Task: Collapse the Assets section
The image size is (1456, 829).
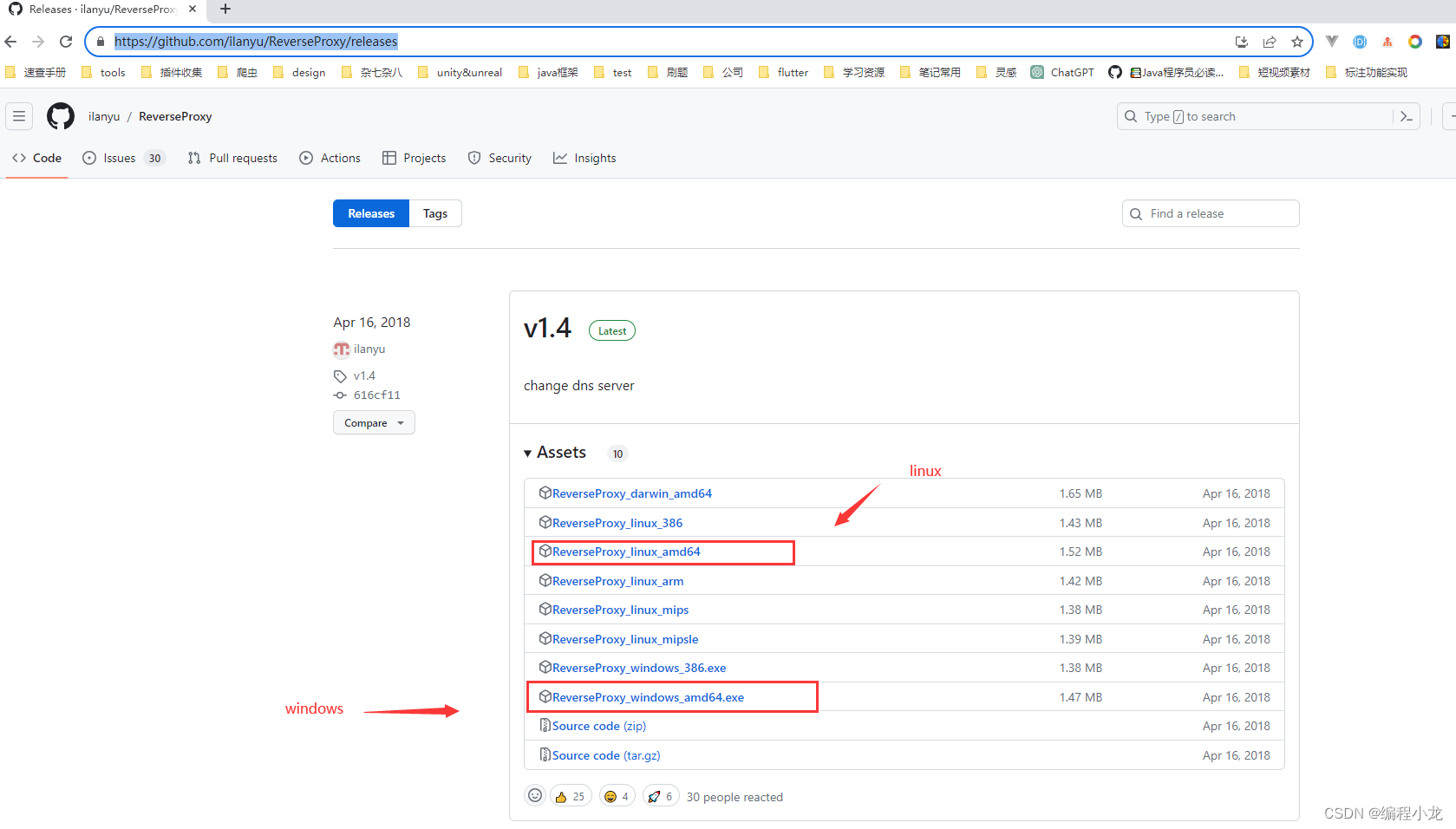Action: click(x=555, y=453)
